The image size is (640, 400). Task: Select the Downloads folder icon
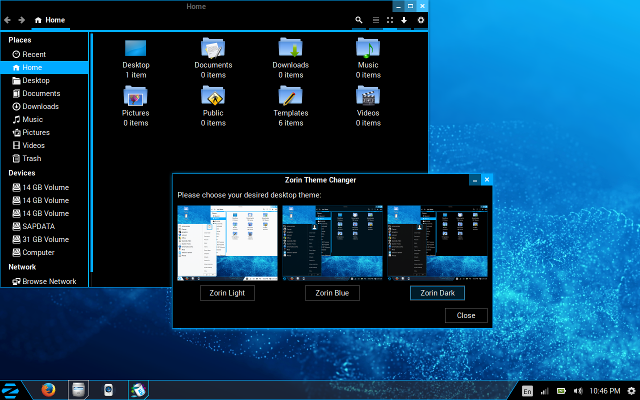pyautogui.click(x=291, y=48)
